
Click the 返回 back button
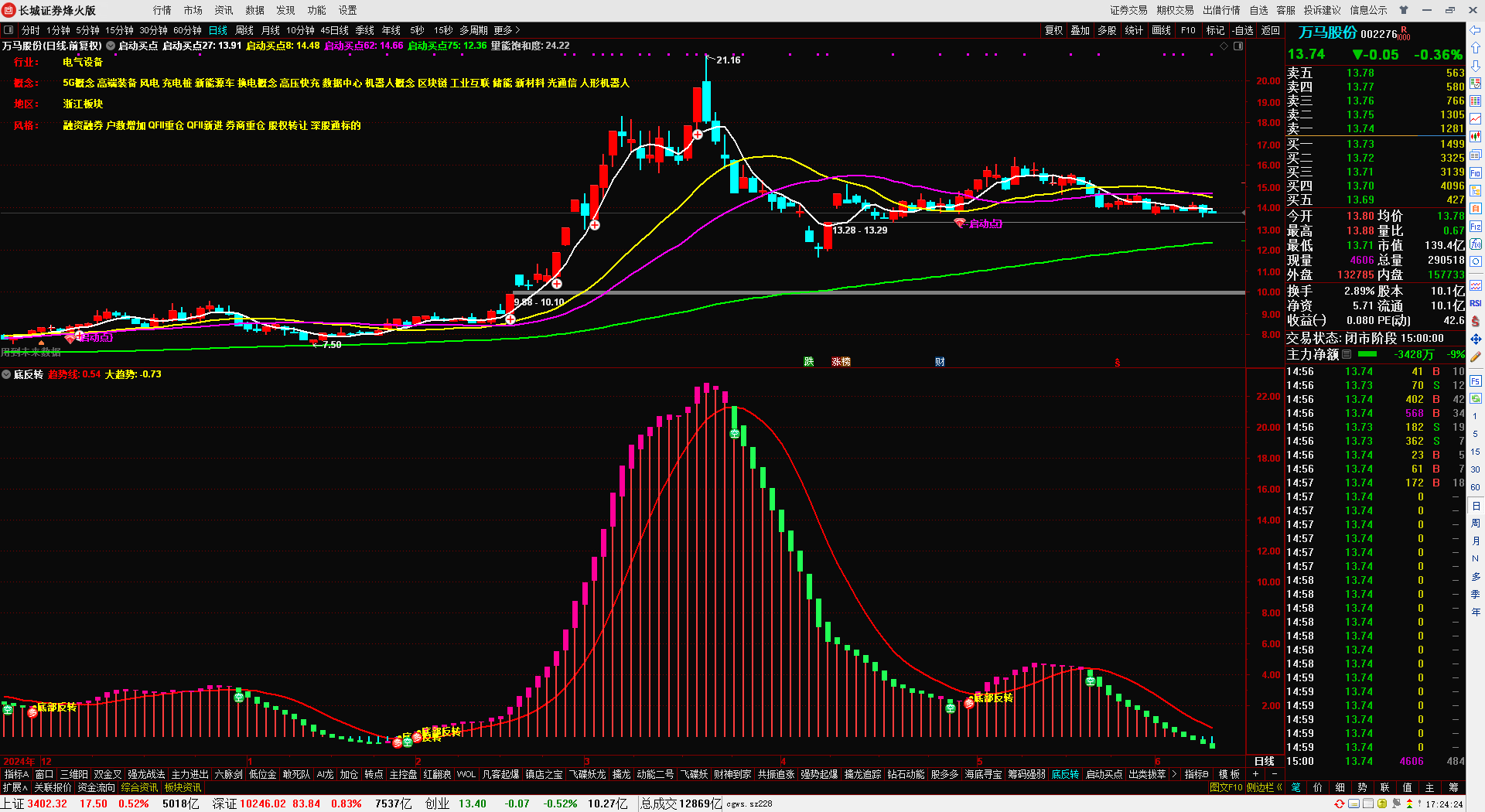click(x=1271, y=30)
